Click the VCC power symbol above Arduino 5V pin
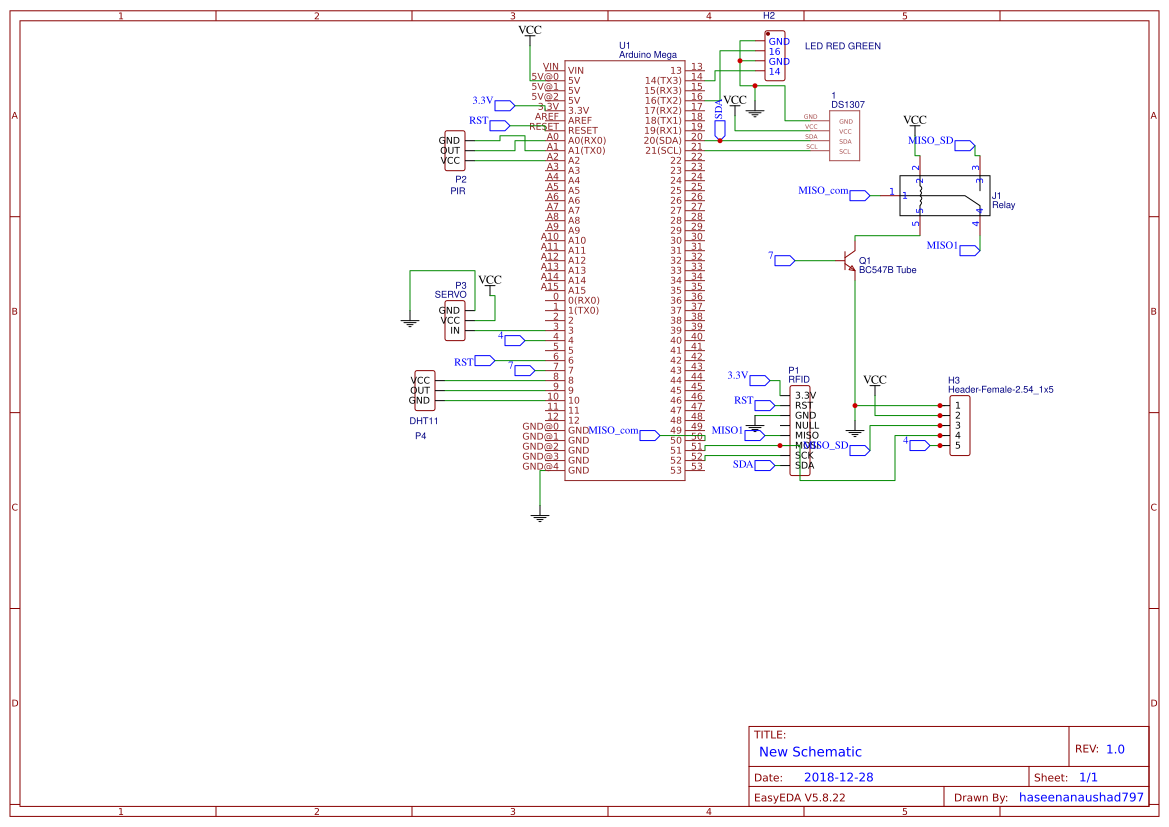Image resolution: width=1169 pixels, height=827 pixels. click(x=530, y=32)
